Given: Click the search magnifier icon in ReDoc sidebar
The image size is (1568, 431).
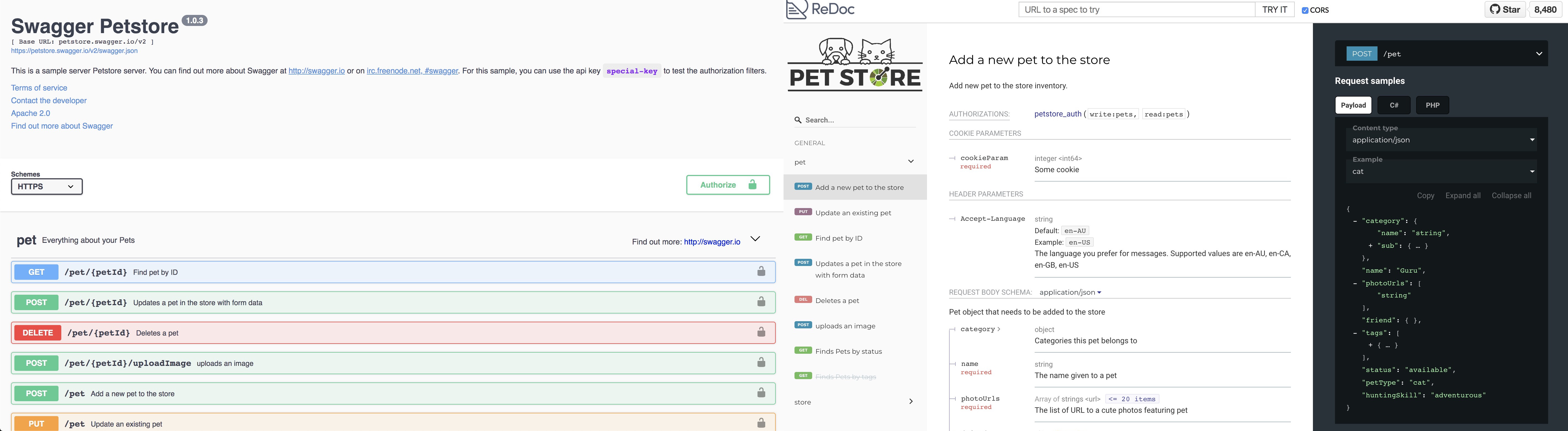Looking at the screenshot, I should tap(798, 120).
